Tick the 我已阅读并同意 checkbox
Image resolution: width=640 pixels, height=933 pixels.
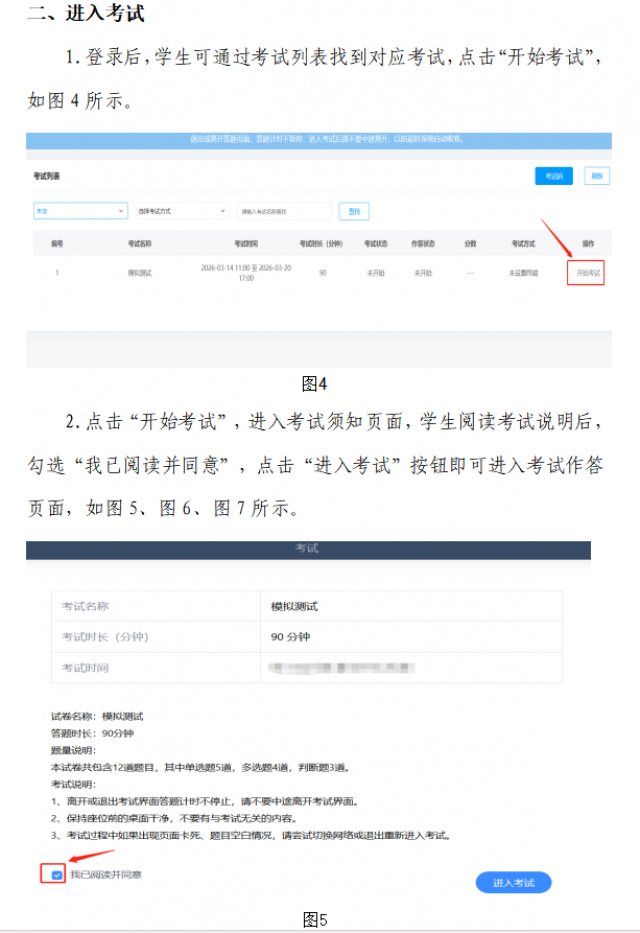pos(57,875)
